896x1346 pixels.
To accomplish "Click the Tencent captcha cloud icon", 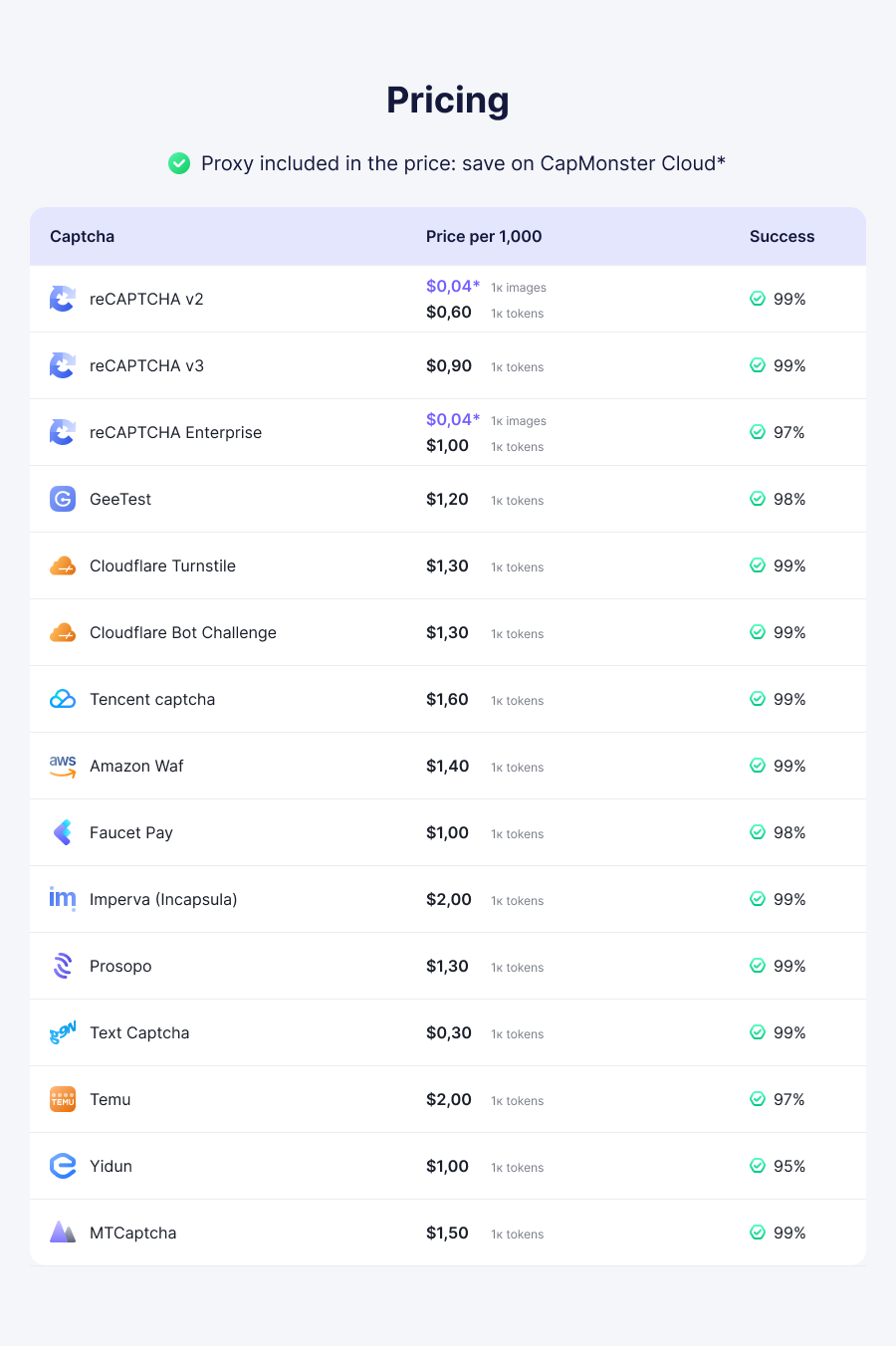I will pos(63,699).
